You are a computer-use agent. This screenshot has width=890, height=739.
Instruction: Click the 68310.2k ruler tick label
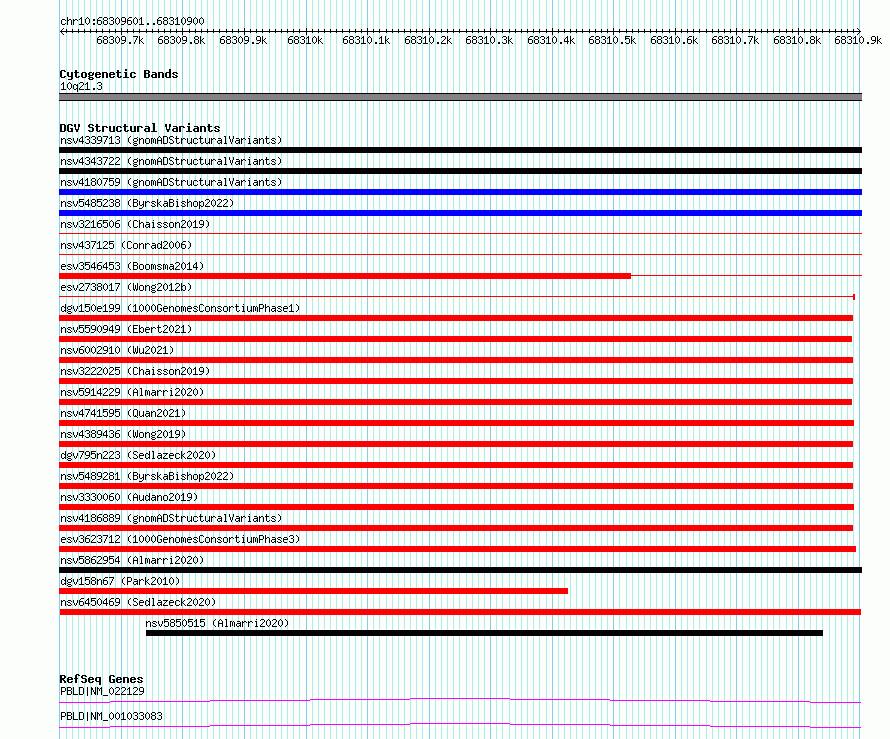[x=428, y=40]
